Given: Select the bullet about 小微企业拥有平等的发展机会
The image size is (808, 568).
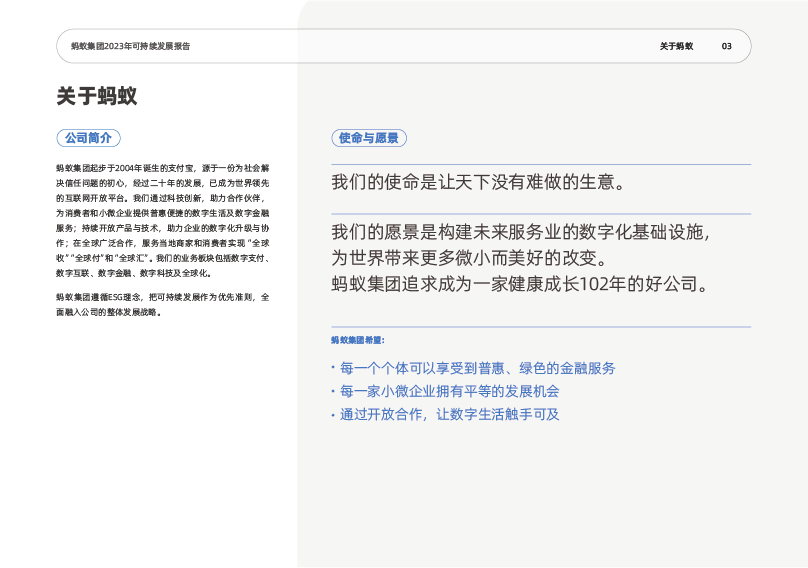Looking at the screenshot, I should (448, 391).
